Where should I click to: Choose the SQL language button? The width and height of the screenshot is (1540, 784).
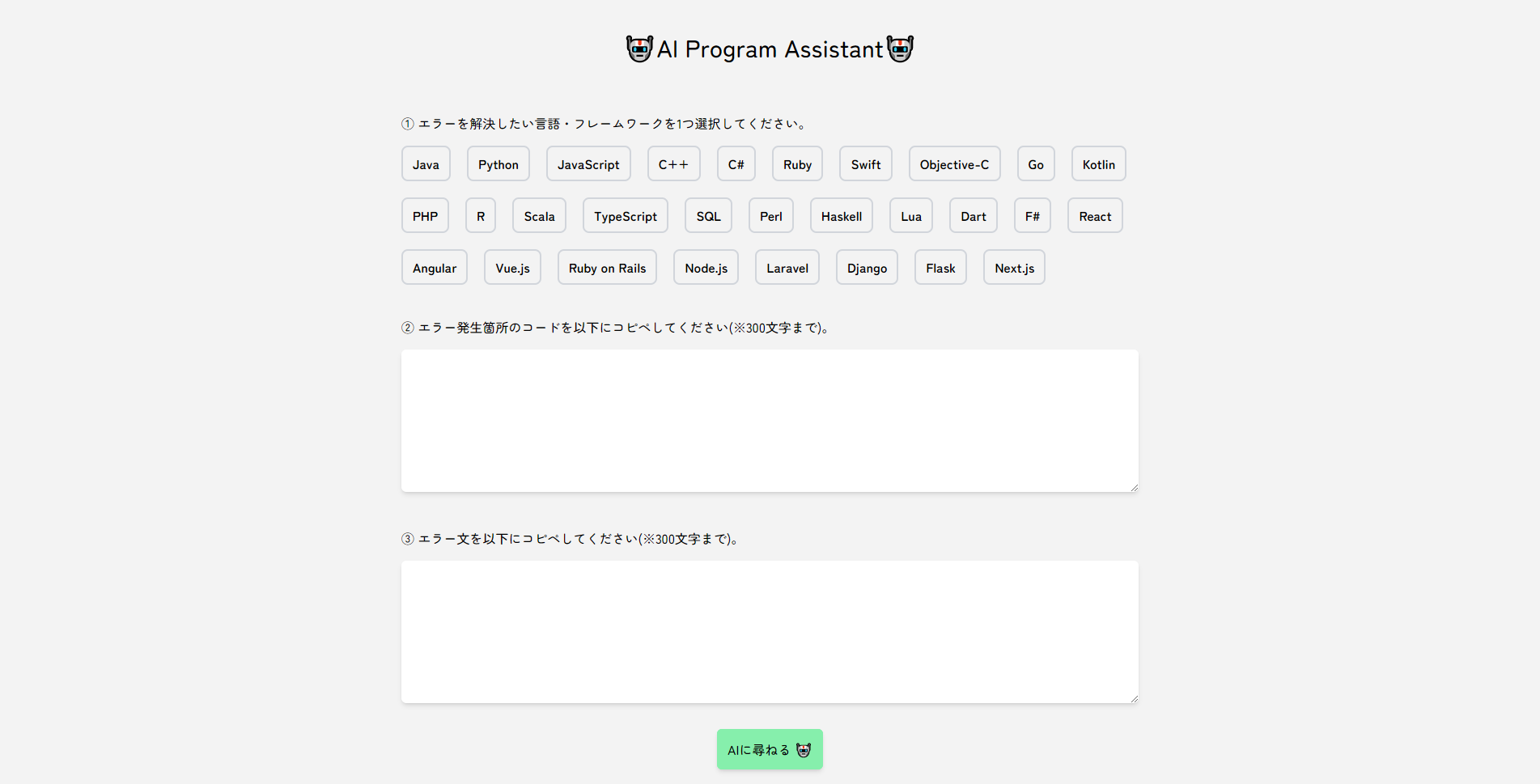(708, 216)
